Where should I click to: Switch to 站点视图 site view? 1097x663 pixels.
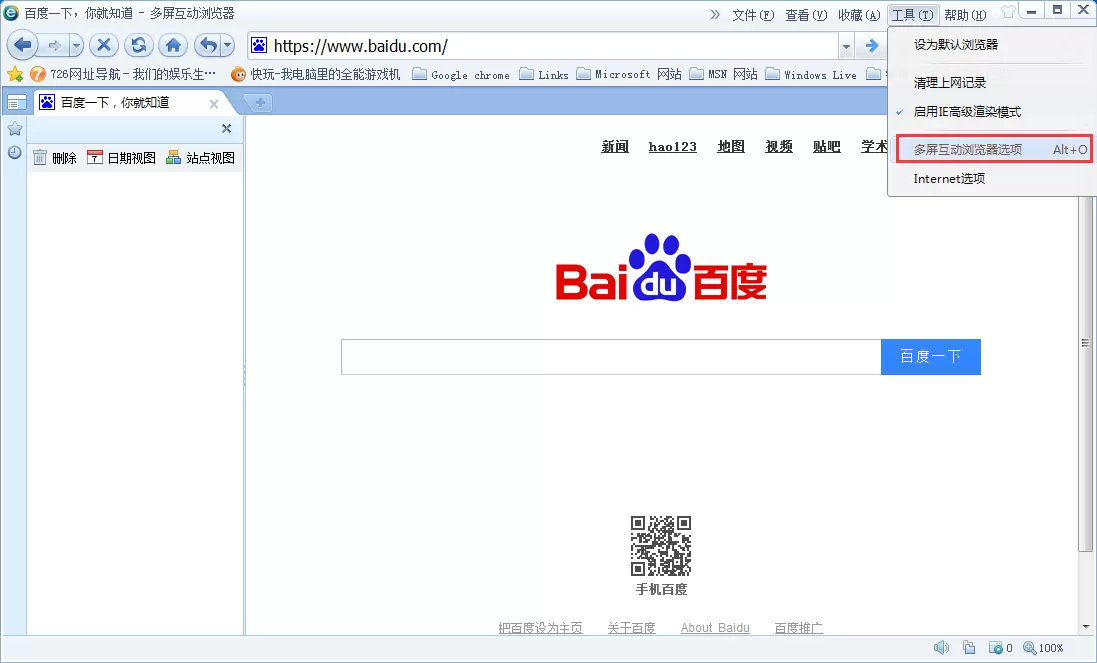pyautogui.click(x=201, y=158)
